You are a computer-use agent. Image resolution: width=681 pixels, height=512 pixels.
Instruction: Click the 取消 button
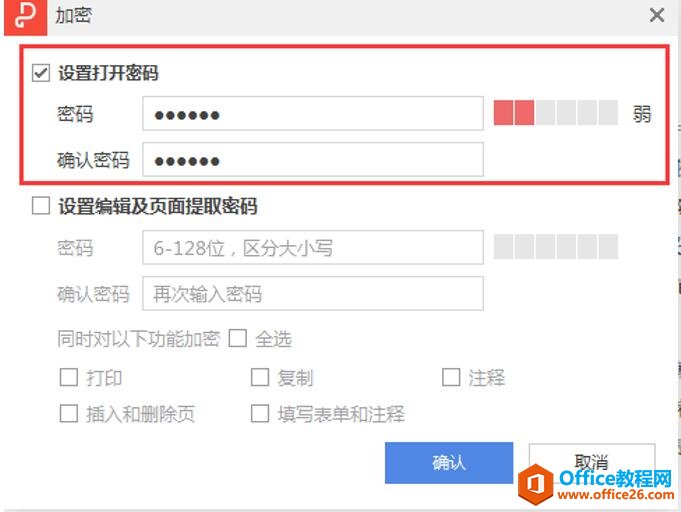pos(592,463)
